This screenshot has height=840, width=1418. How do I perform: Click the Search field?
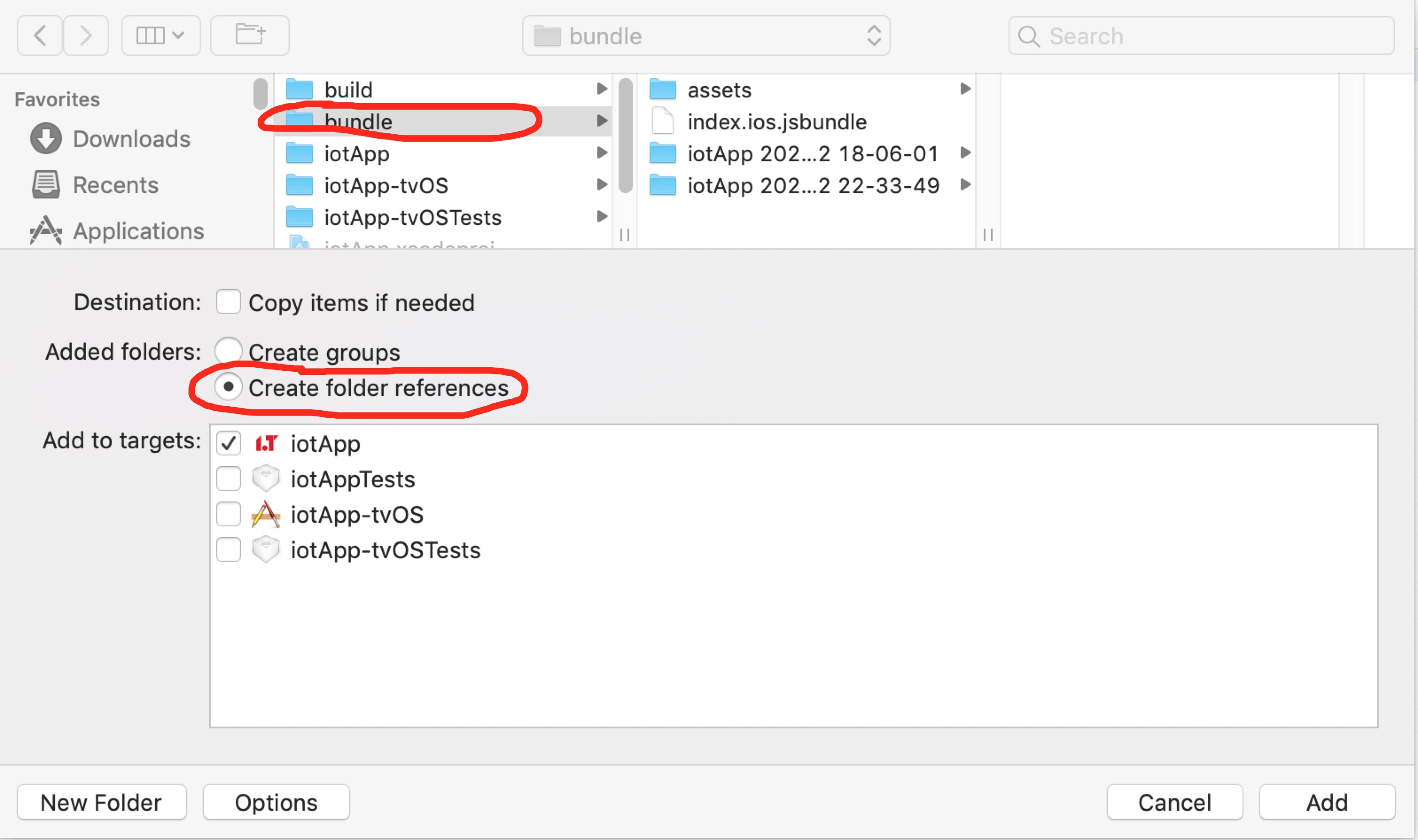1200,35
